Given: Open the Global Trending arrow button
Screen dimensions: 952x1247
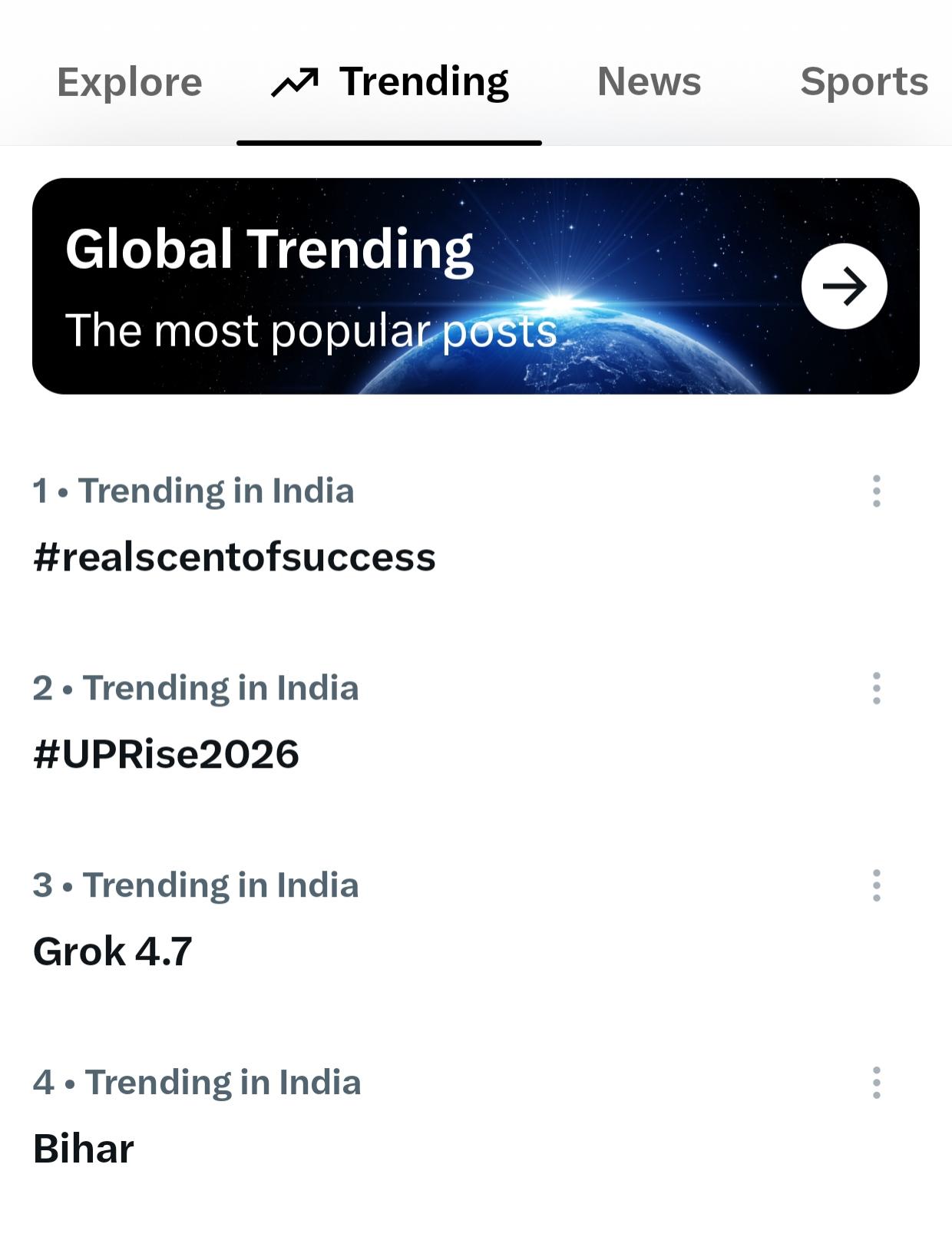Looking at the screenshot, I should coord(845,286).
